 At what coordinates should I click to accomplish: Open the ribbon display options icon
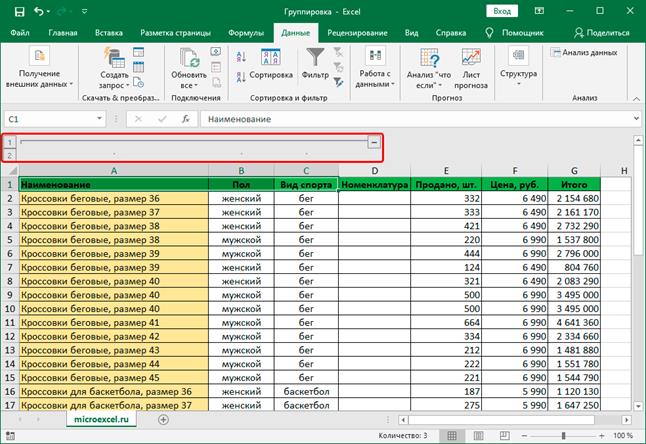tap(539, 11)
